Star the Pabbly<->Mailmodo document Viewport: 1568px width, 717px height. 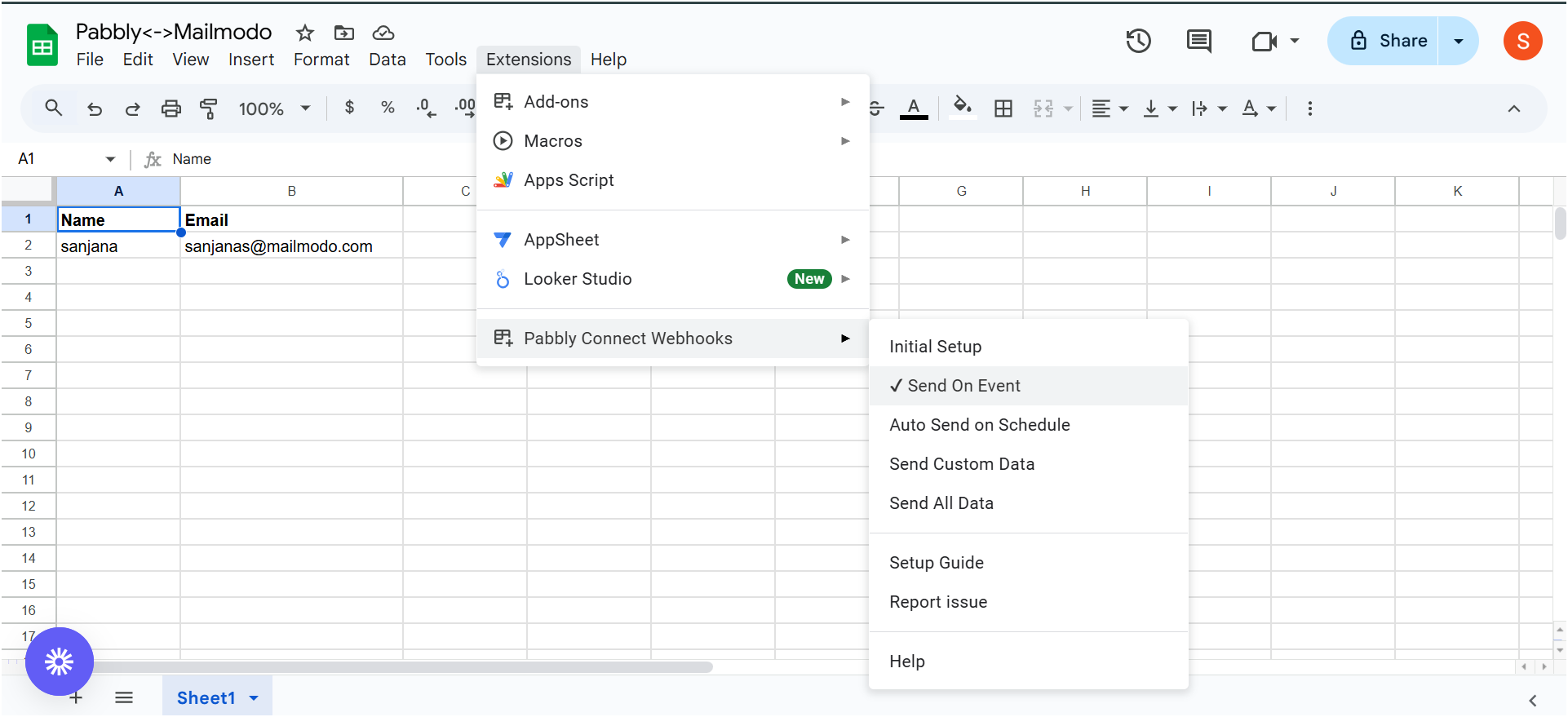pyautogui.click(x=305, y=33)
